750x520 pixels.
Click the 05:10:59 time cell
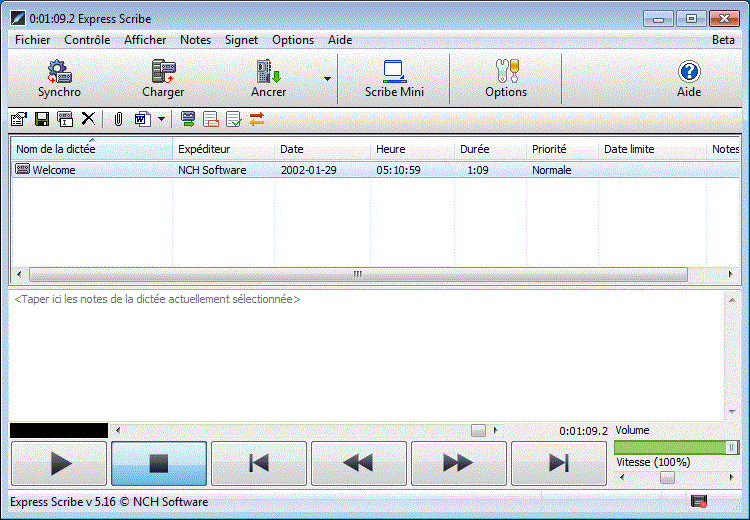(x=398, y=170)
